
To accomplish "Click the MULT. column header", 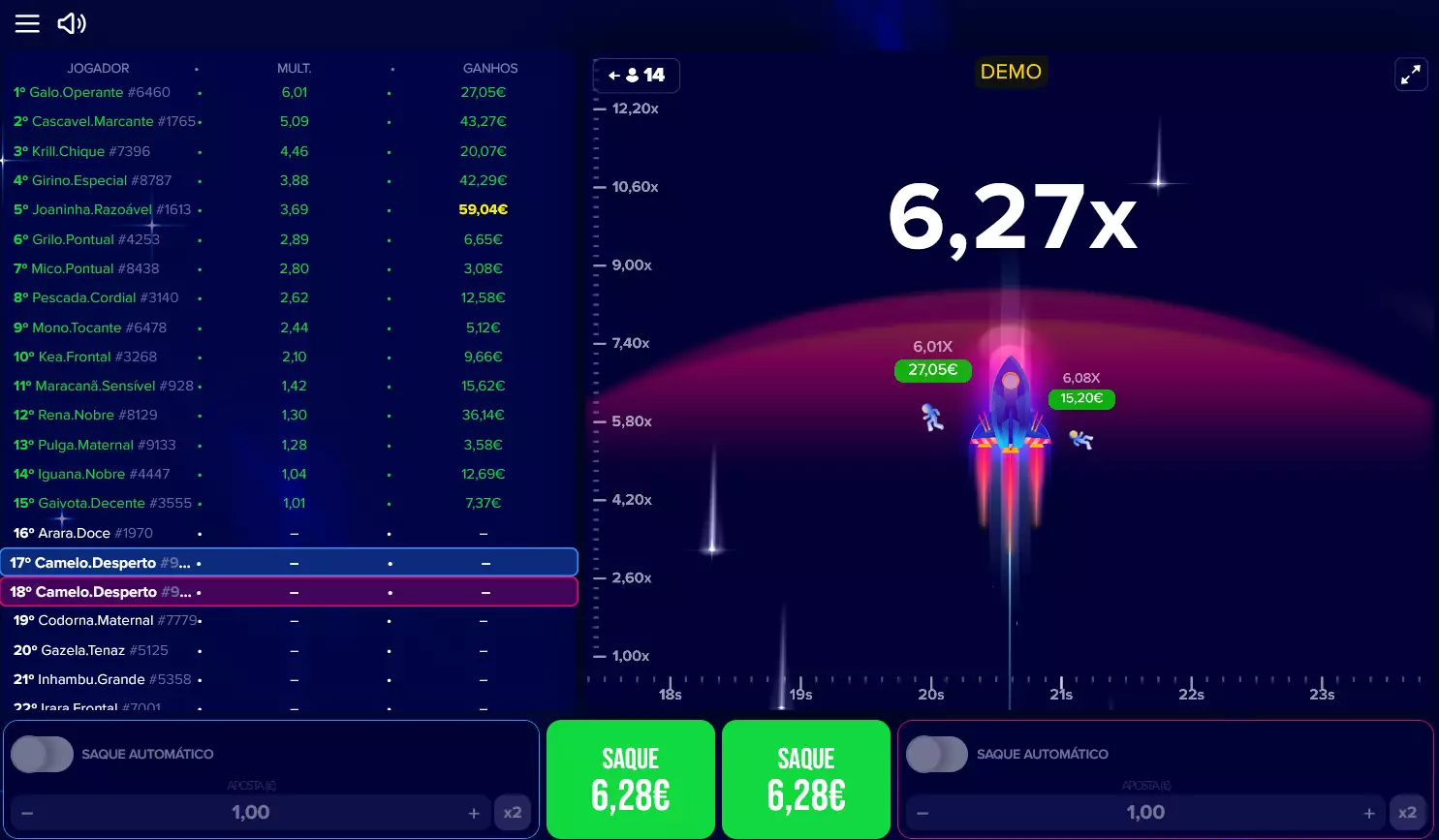I will point(295,68).
